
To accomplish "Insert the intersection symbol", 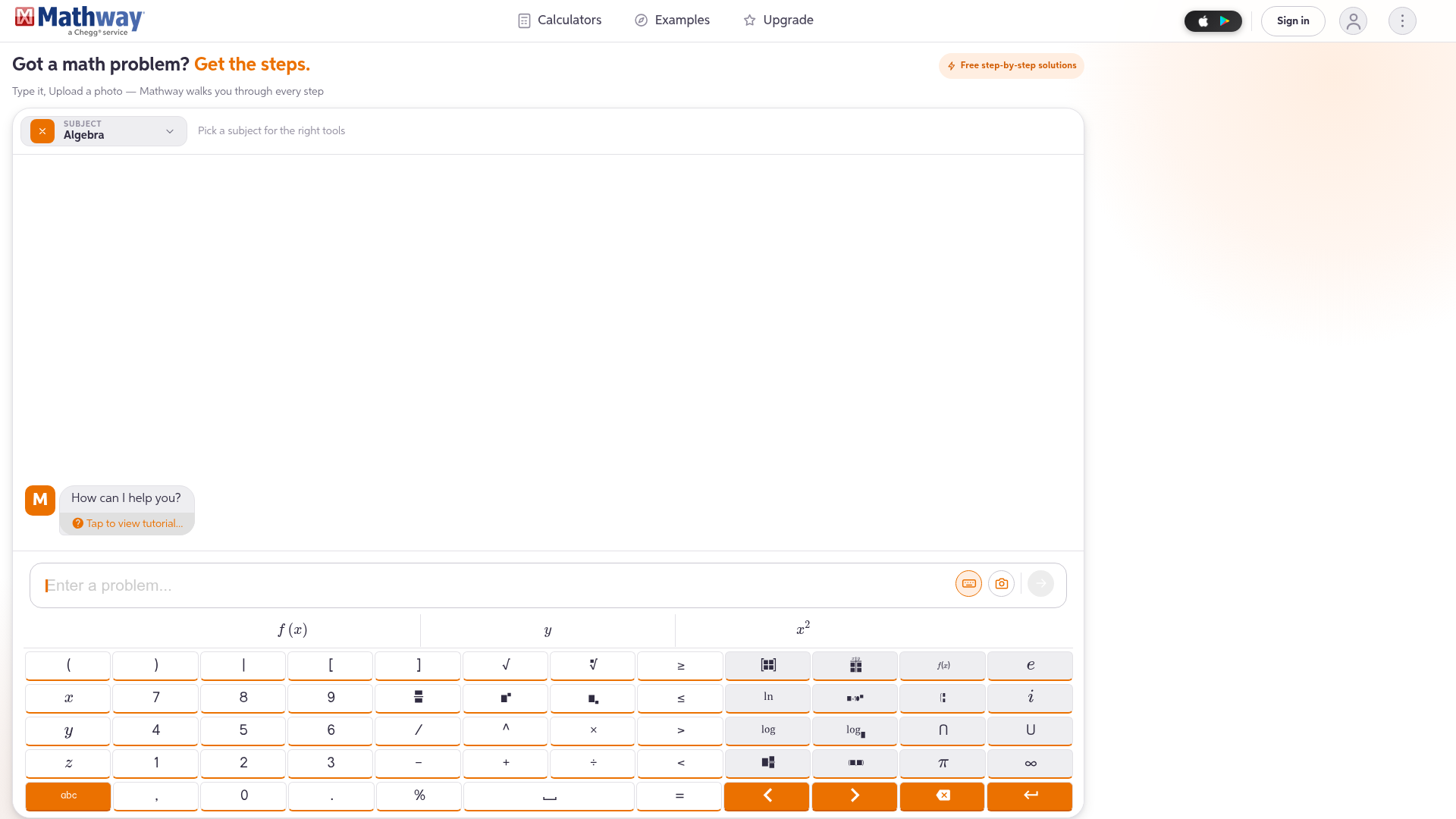I will tap(943, 731).
